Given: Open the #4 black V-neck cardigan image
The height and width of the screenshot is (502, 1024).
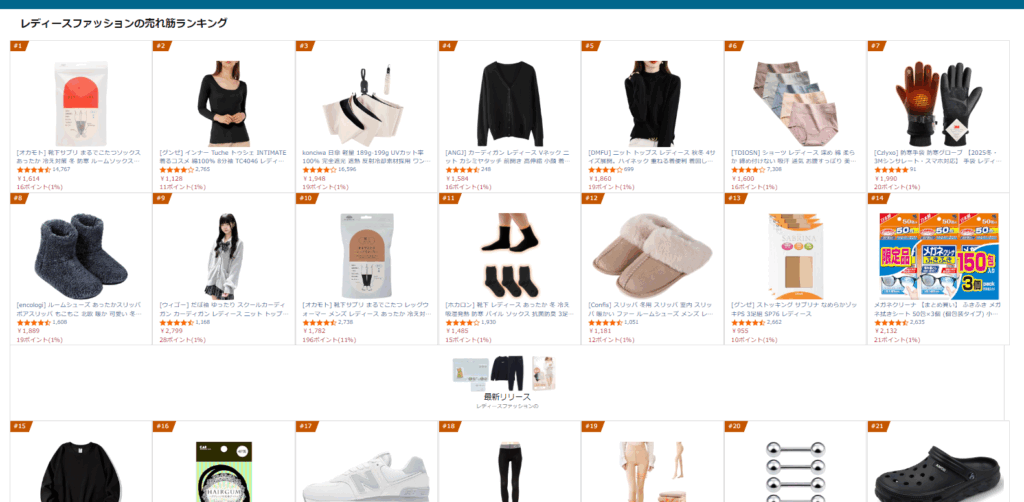Looking at the screenshot, I should (509, 104).
